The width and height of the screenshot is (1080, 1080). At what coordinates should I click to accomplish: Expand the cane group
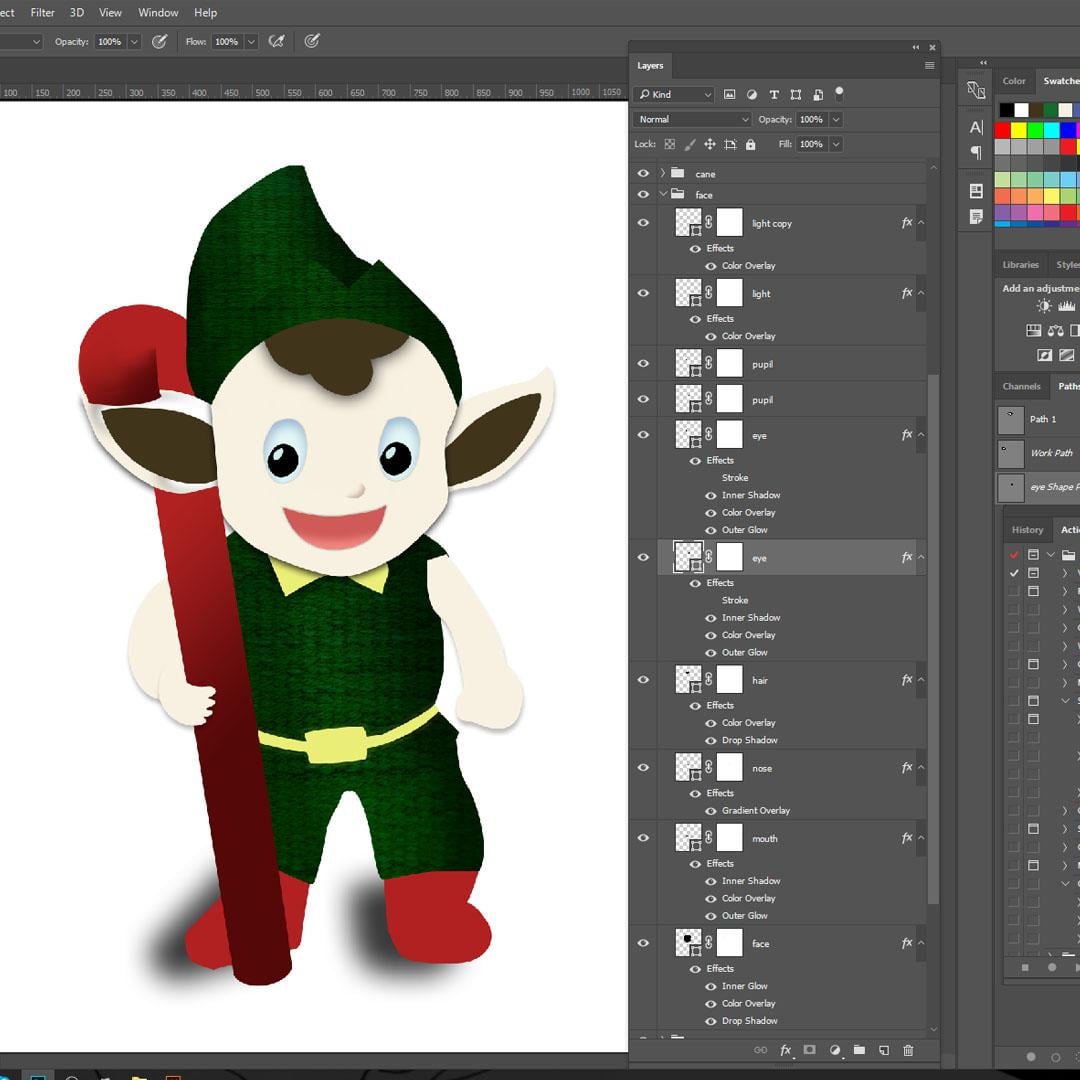[663, 174]
